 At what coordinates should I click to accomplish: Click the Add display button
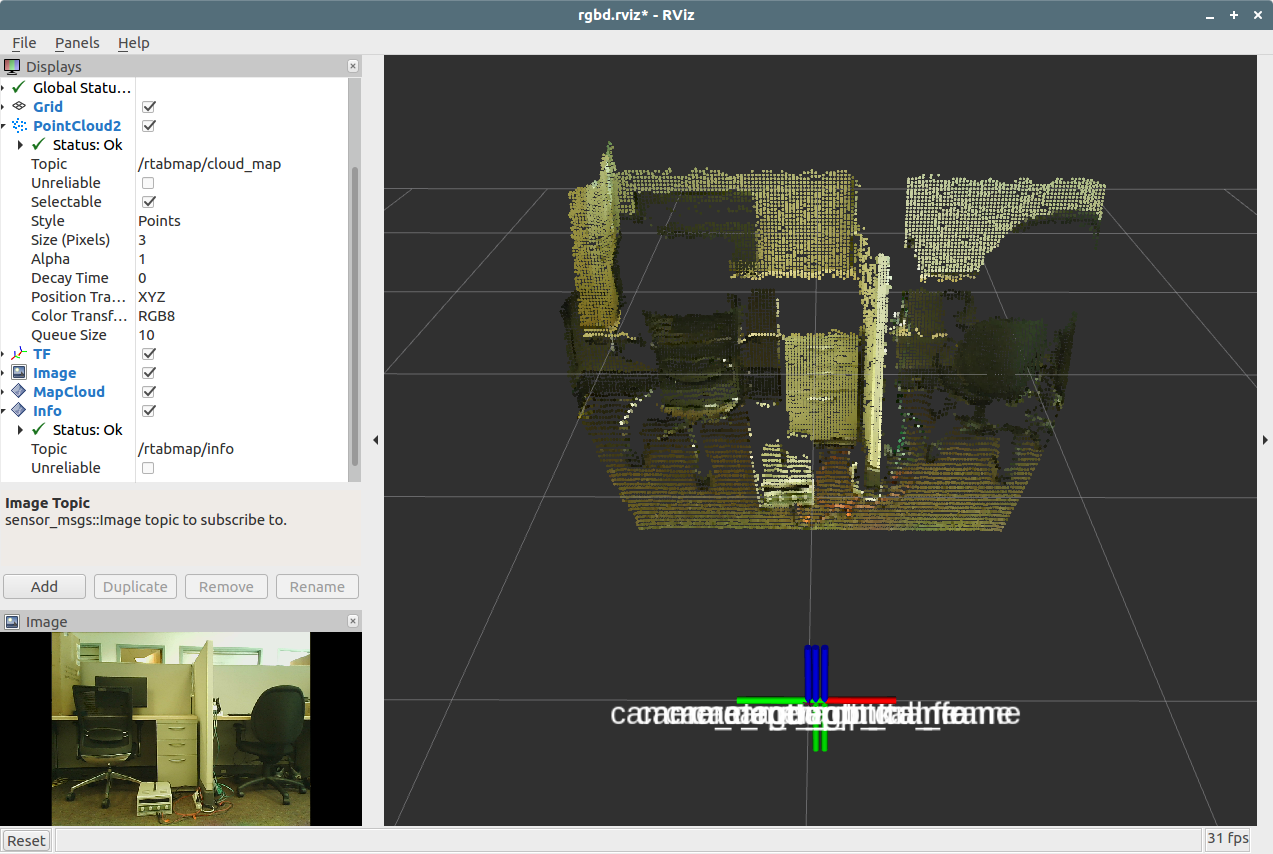[x=44, y=587]
